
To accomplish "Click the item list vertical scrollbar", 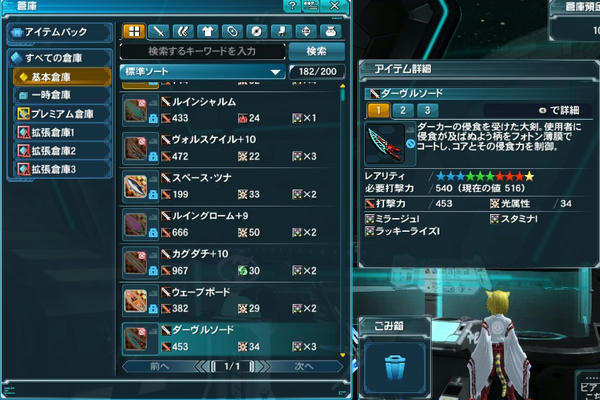I will 342,221.
